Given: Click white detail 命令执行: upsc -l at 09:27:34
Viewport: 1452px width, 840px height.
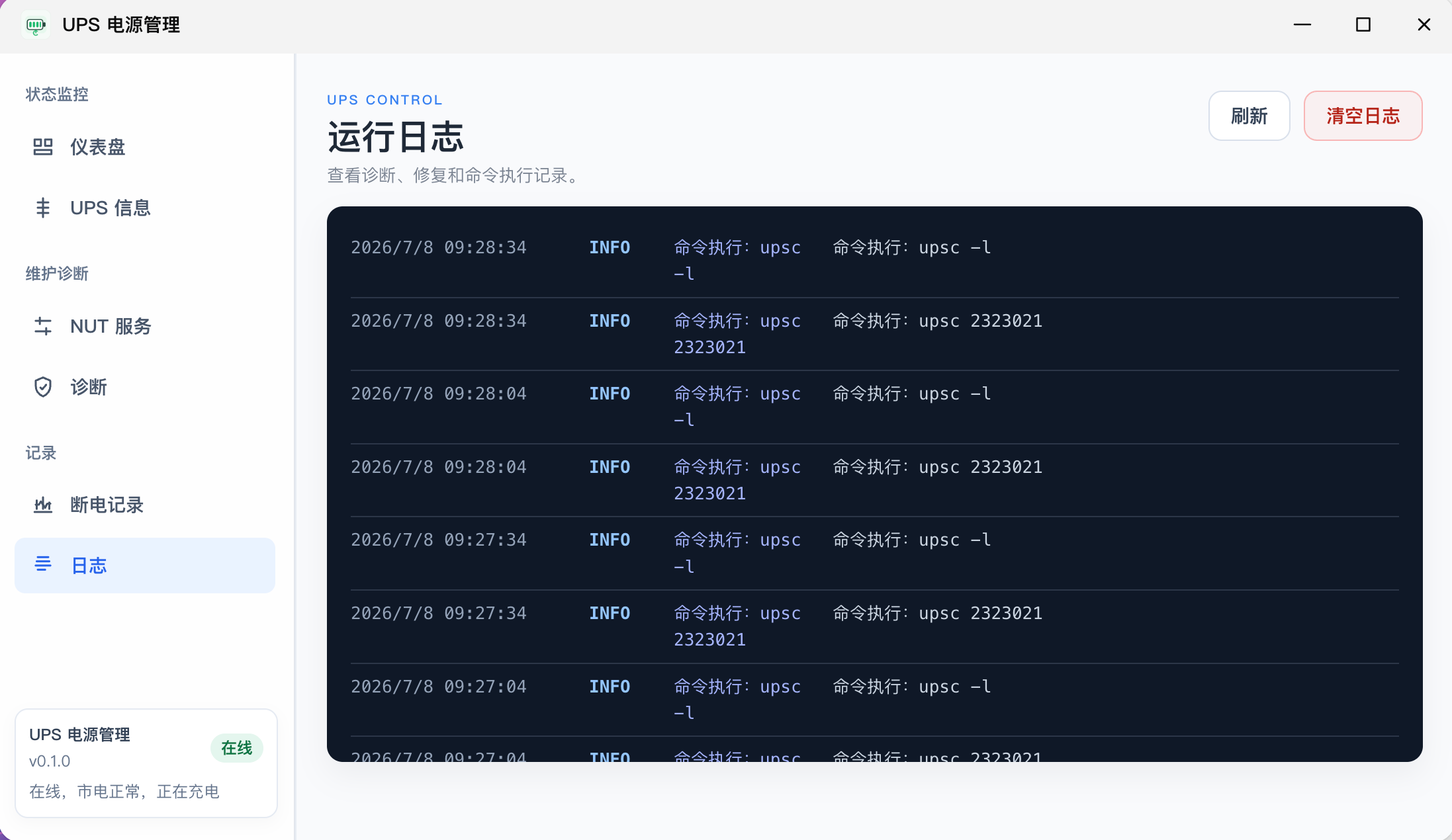Looking at the screenshot, I should pos(912,540).
